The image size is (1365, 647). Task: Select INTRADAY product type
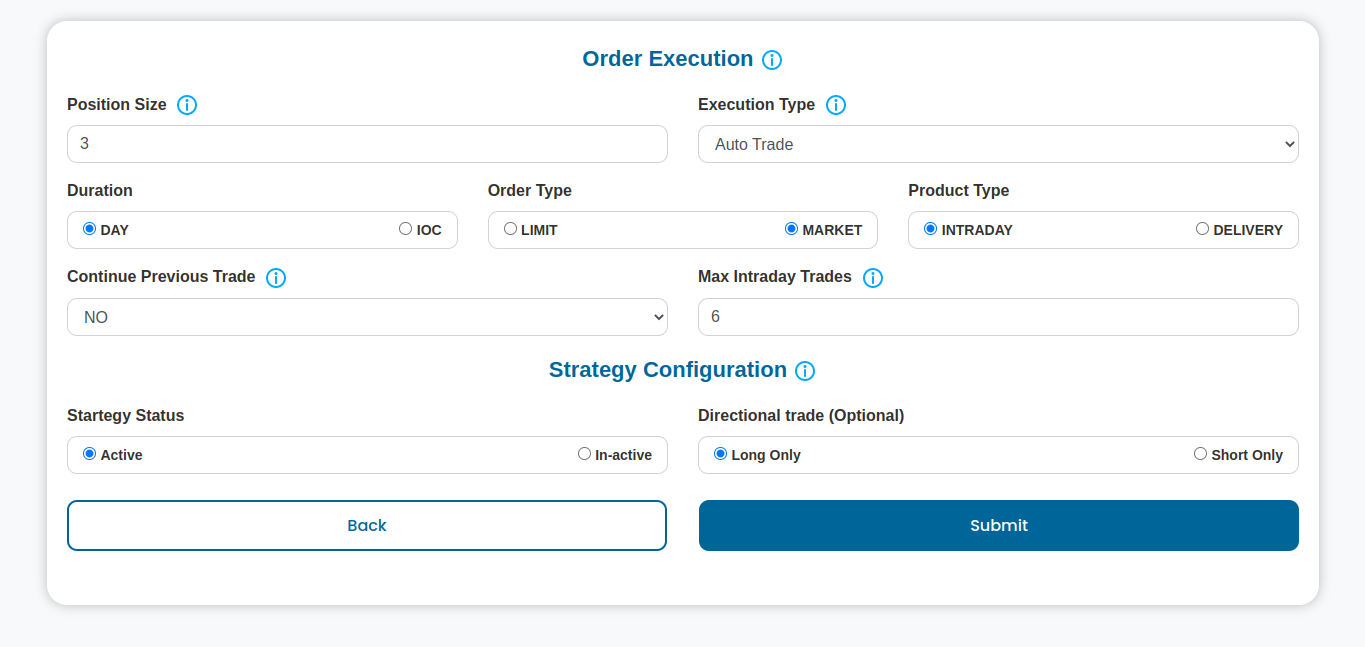pyautogui.click(x=930, y=229)
